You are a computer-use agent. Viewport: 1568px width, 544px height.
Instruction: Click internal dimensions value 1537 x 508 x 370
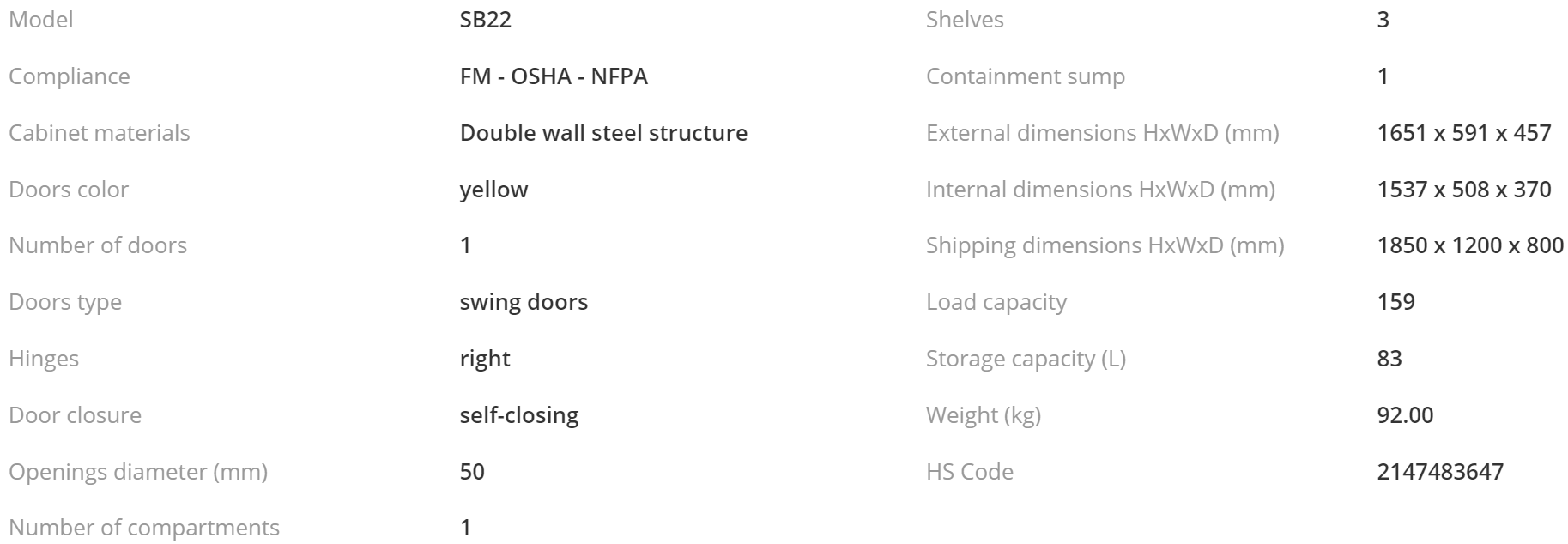pos(1464,190)
